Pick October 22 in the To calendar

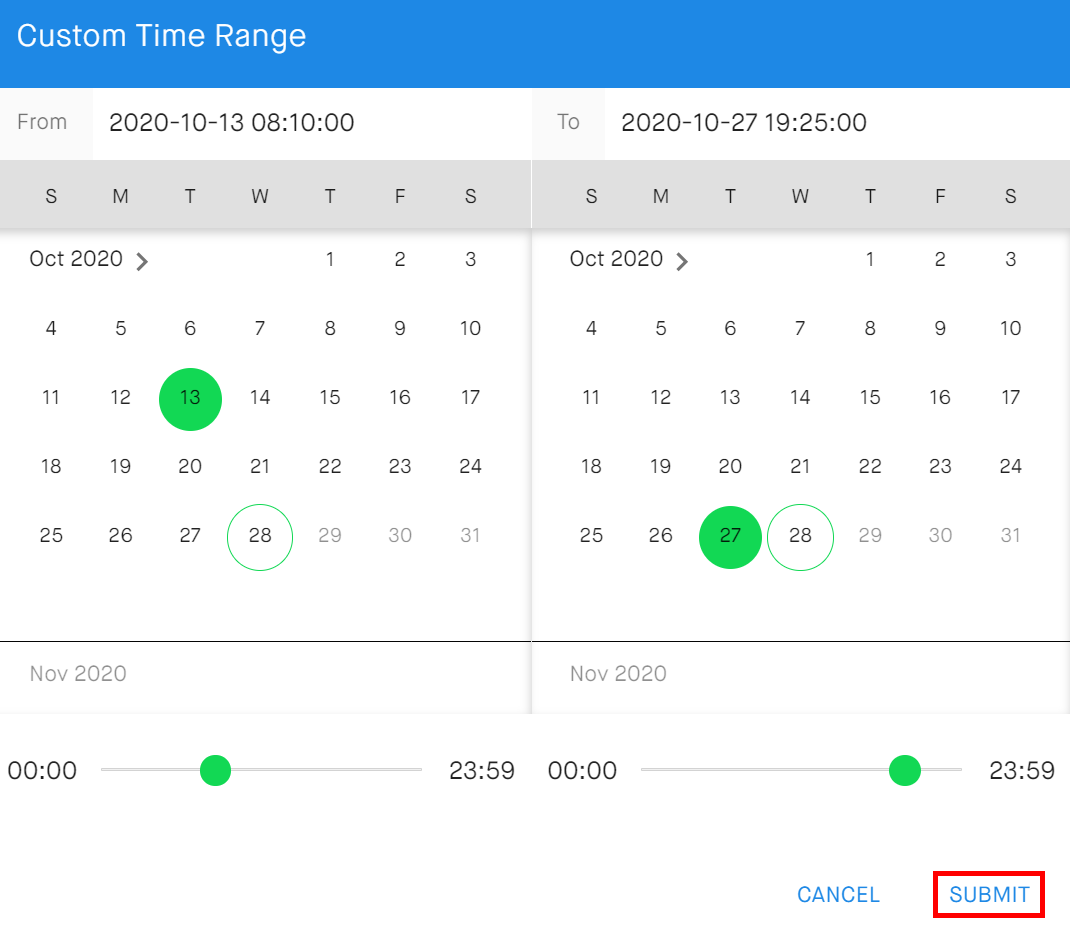(x=870, y=466)
